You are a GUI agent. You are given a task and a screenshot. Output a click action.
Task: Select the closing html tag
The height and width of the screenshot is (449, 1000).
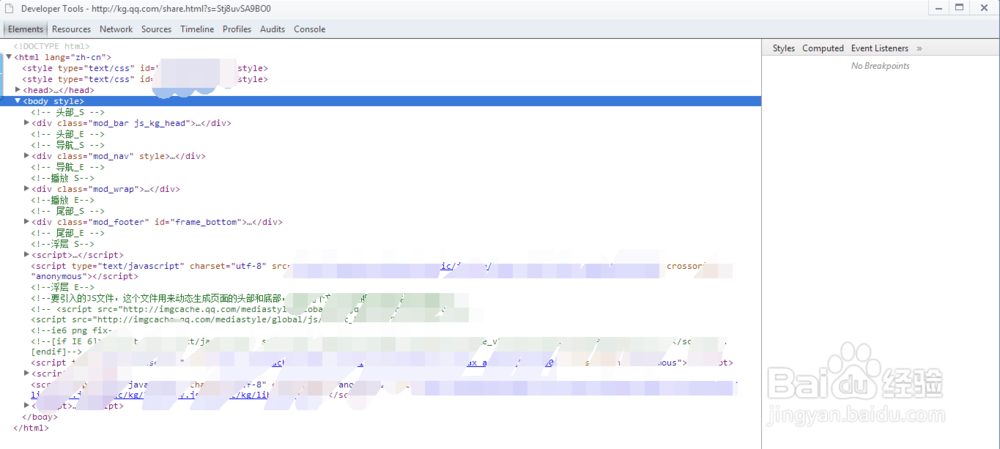point(31,428)
